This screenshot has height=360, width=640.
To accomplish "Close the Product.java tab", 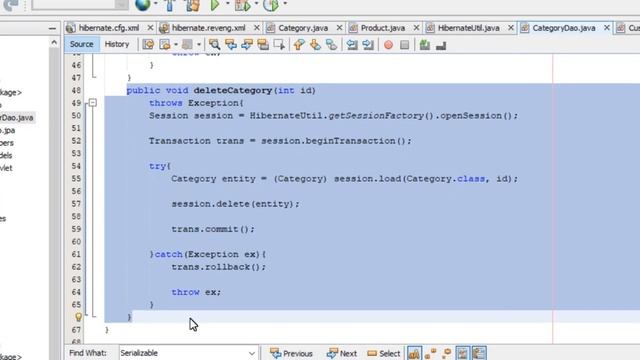I will point(416,28).
